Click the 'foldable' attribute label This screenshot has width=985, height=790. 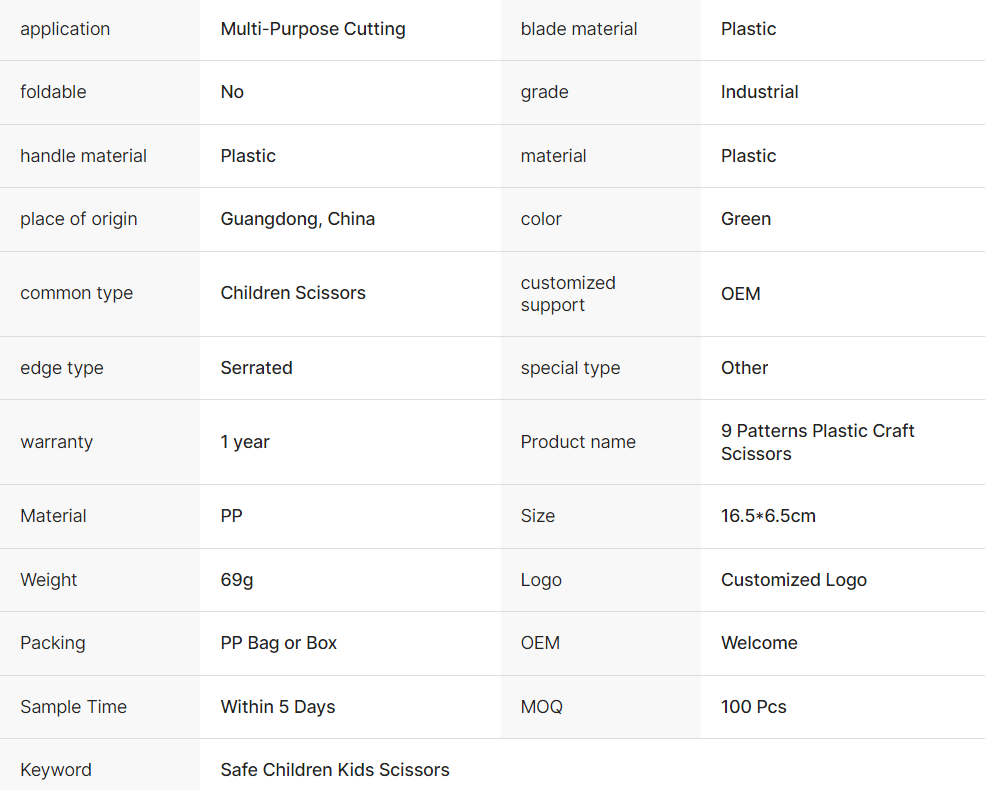(x=53, y=92)
